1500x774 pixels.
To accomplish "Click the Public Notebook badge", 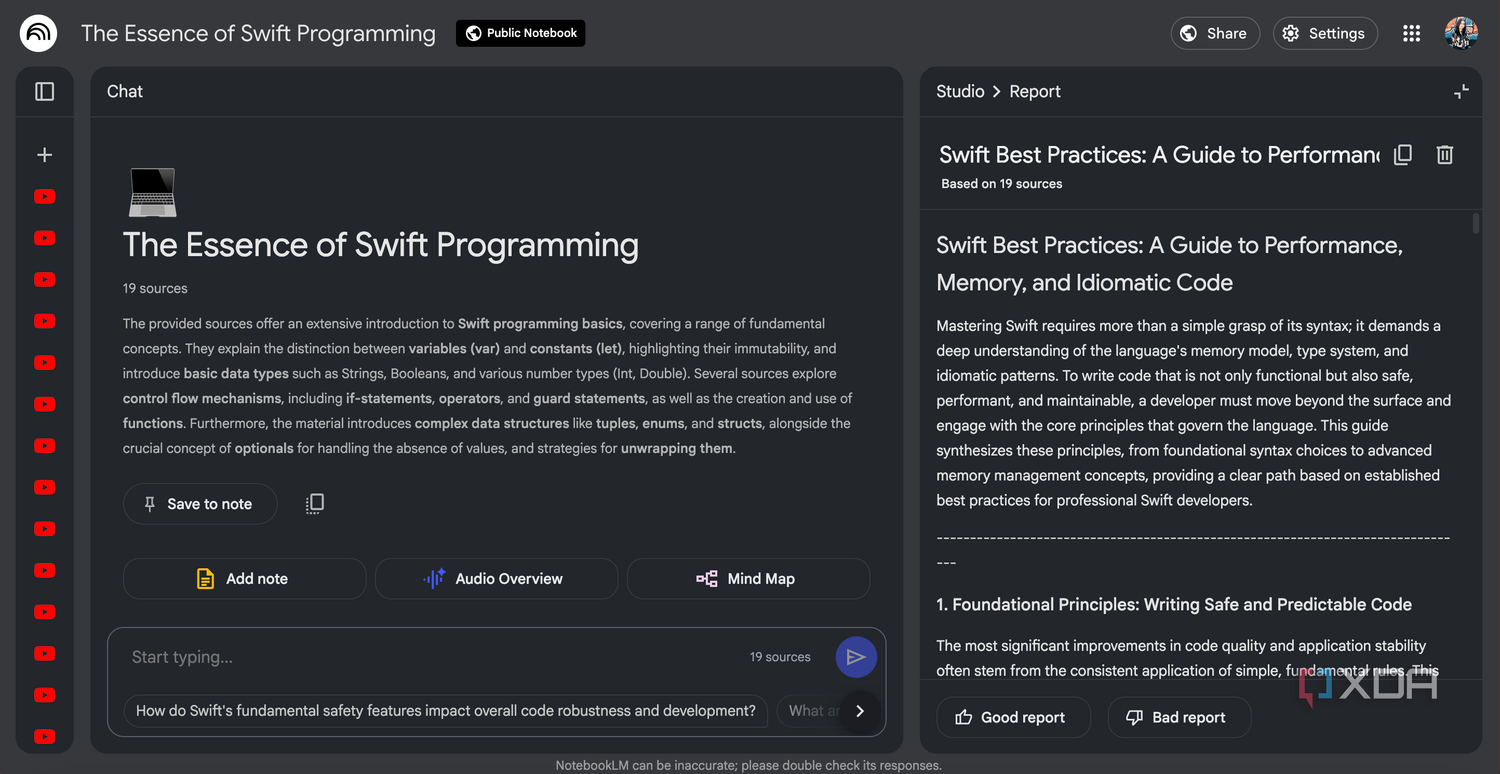I will click(521, 33).
